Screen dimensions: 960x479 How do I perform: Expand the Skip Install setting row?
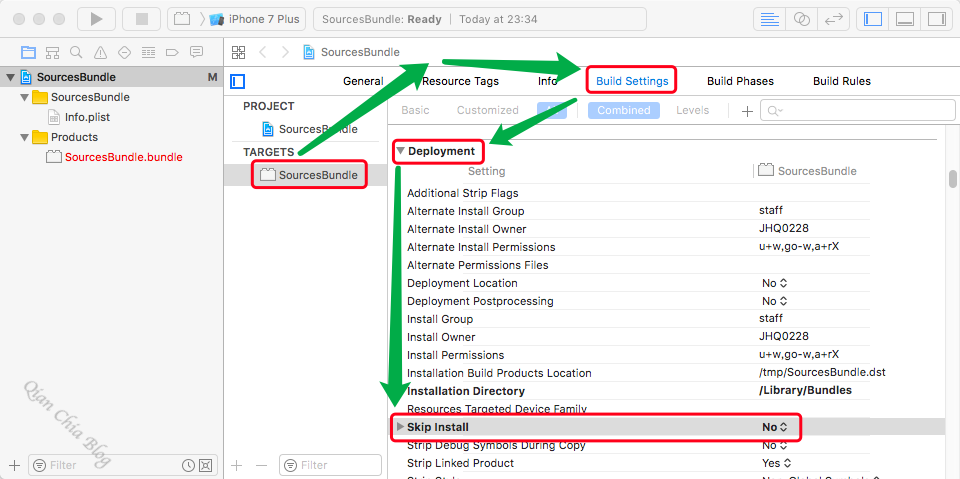pos(401,427)
